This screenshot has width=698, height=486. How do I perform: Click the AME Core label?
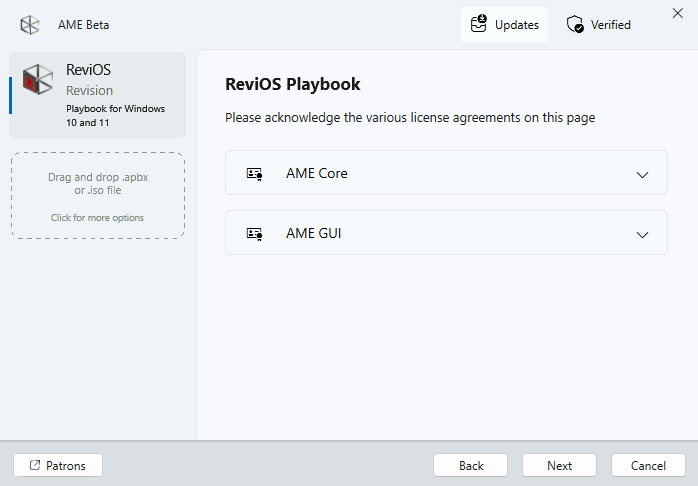[x=317, y=173]
